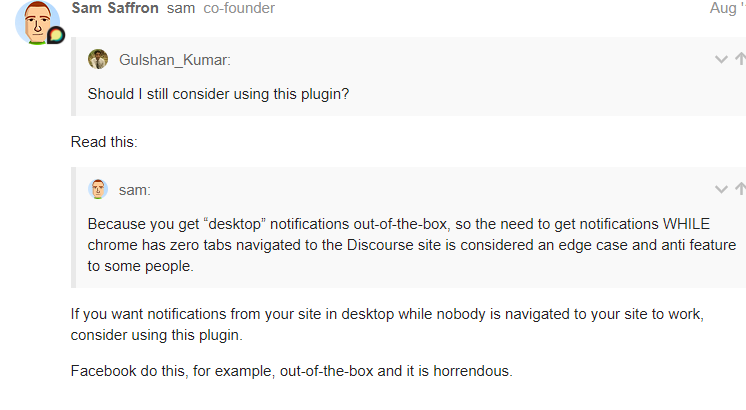Image resolution: width=746 pixels, height=410 pixels.
Task: Click the quoted text 'Should I still consider using this plugin?'
Action: pyautogui.click(x=218, y=94)
